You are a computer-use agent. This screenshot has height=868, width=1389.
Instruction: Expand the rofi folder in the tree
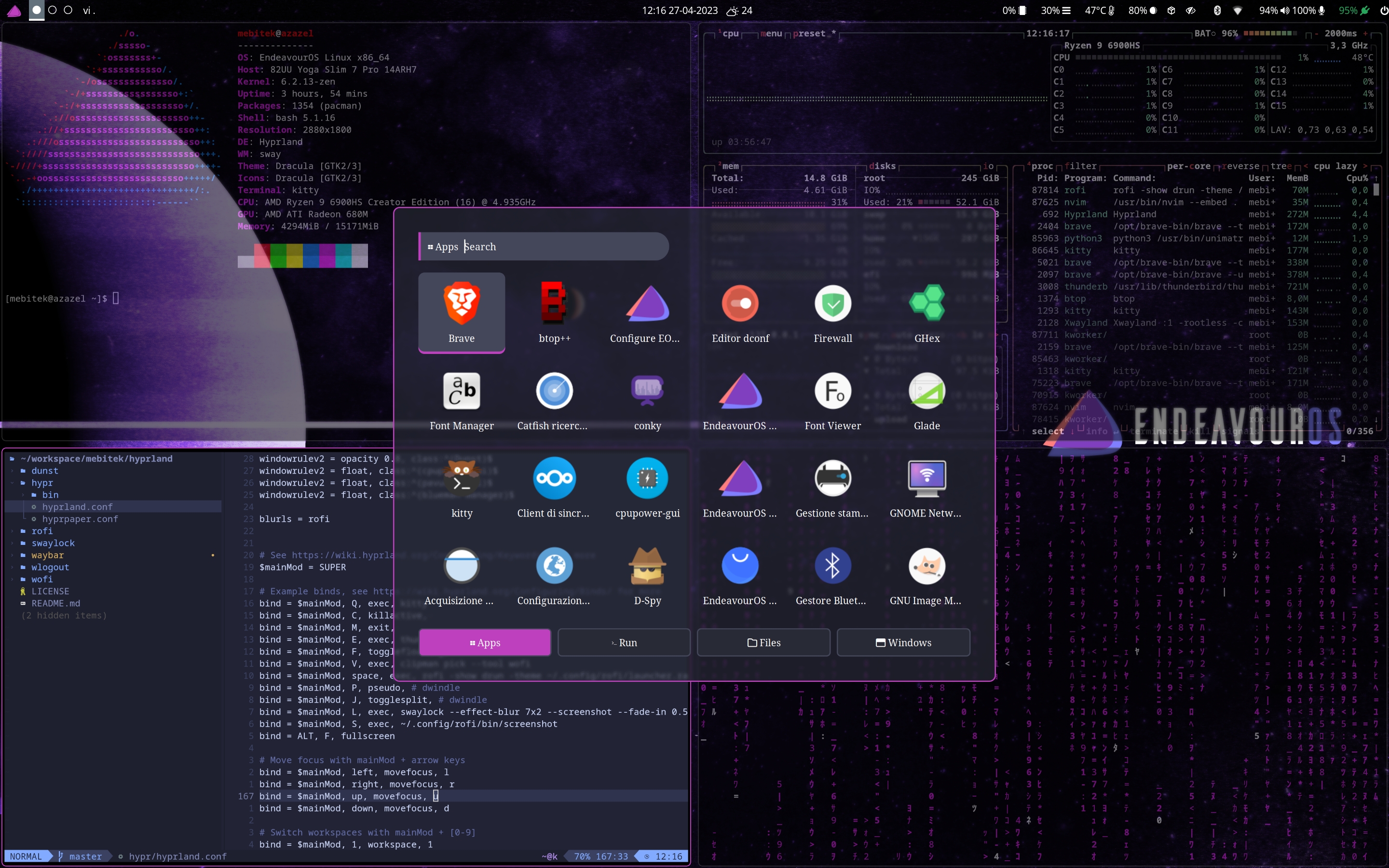click(x=42, y=531)
